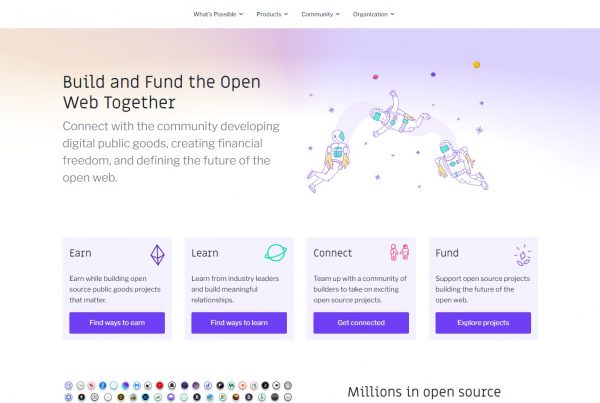Click the text Earn while building open source
This screenshot has width=600, height=403.
pos(115,289)
